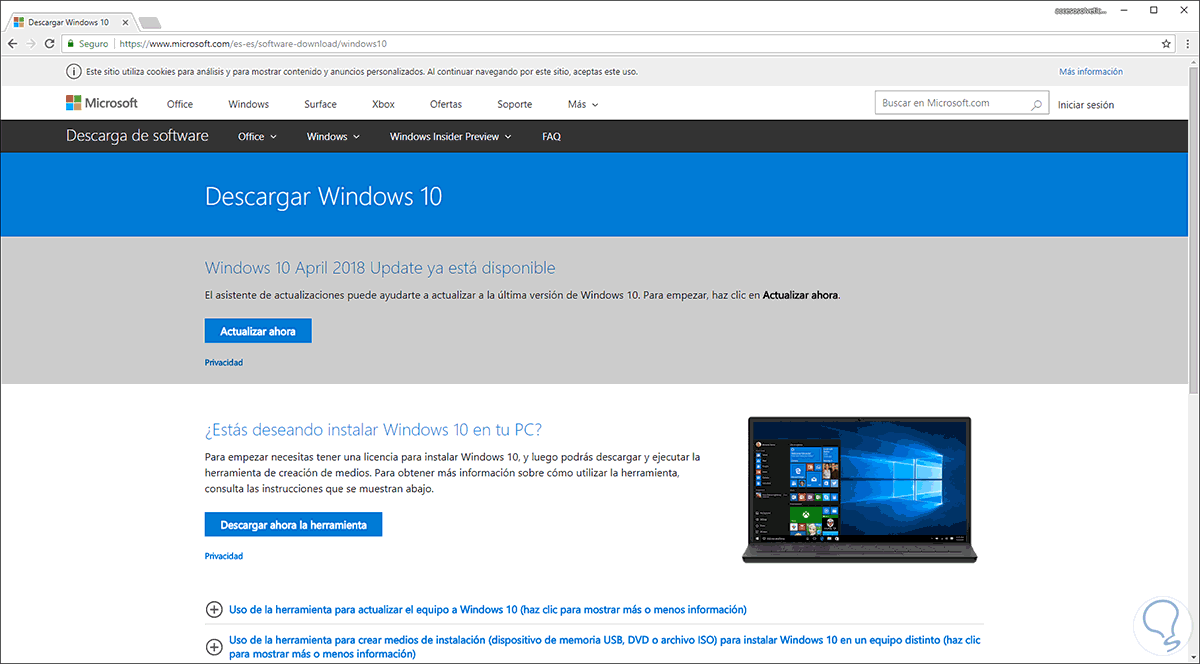Expand the plus icon for actualizar el equipo

(x=213, y=609)
